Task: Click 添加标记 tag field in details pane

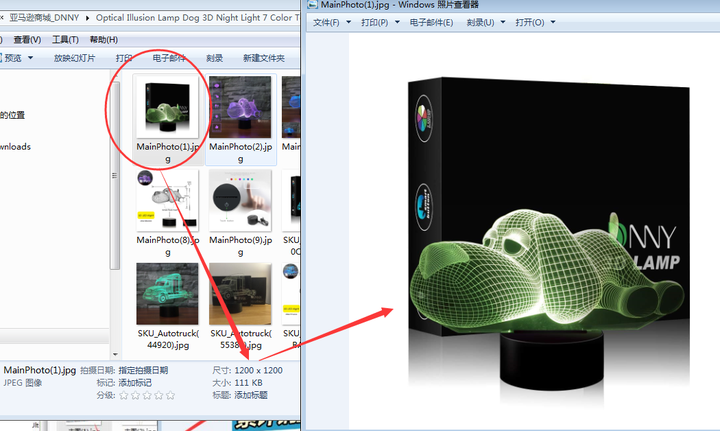Action: point(135,382)
